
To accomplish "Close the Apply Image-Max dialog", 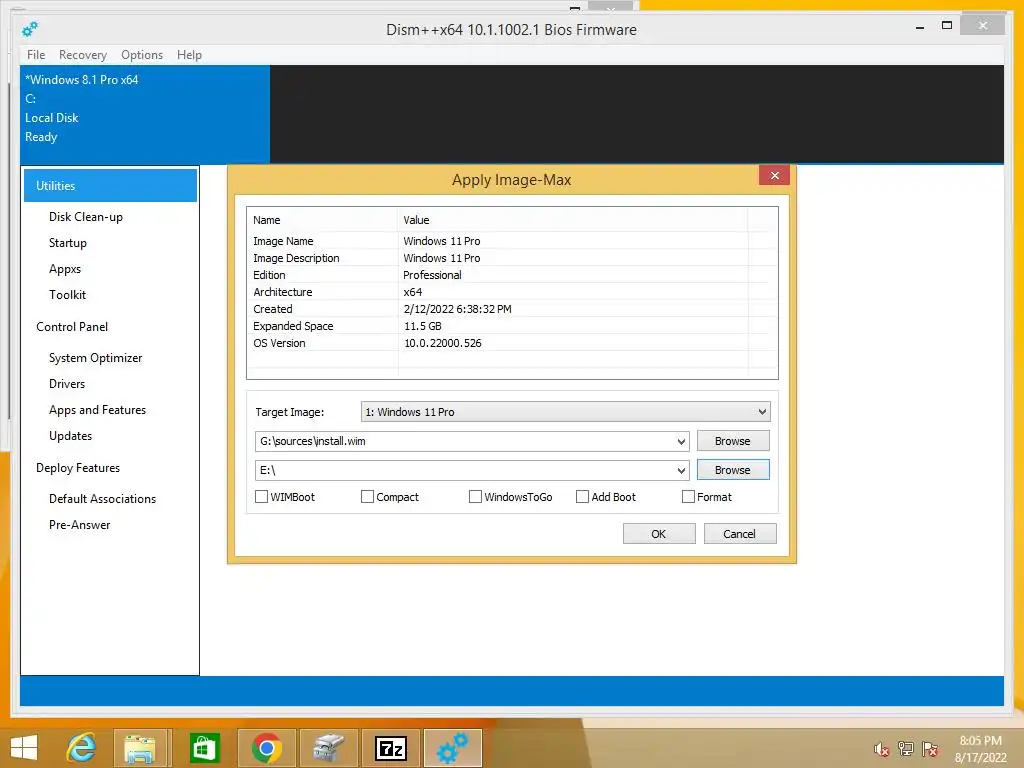I will click(x=775, y=175).
